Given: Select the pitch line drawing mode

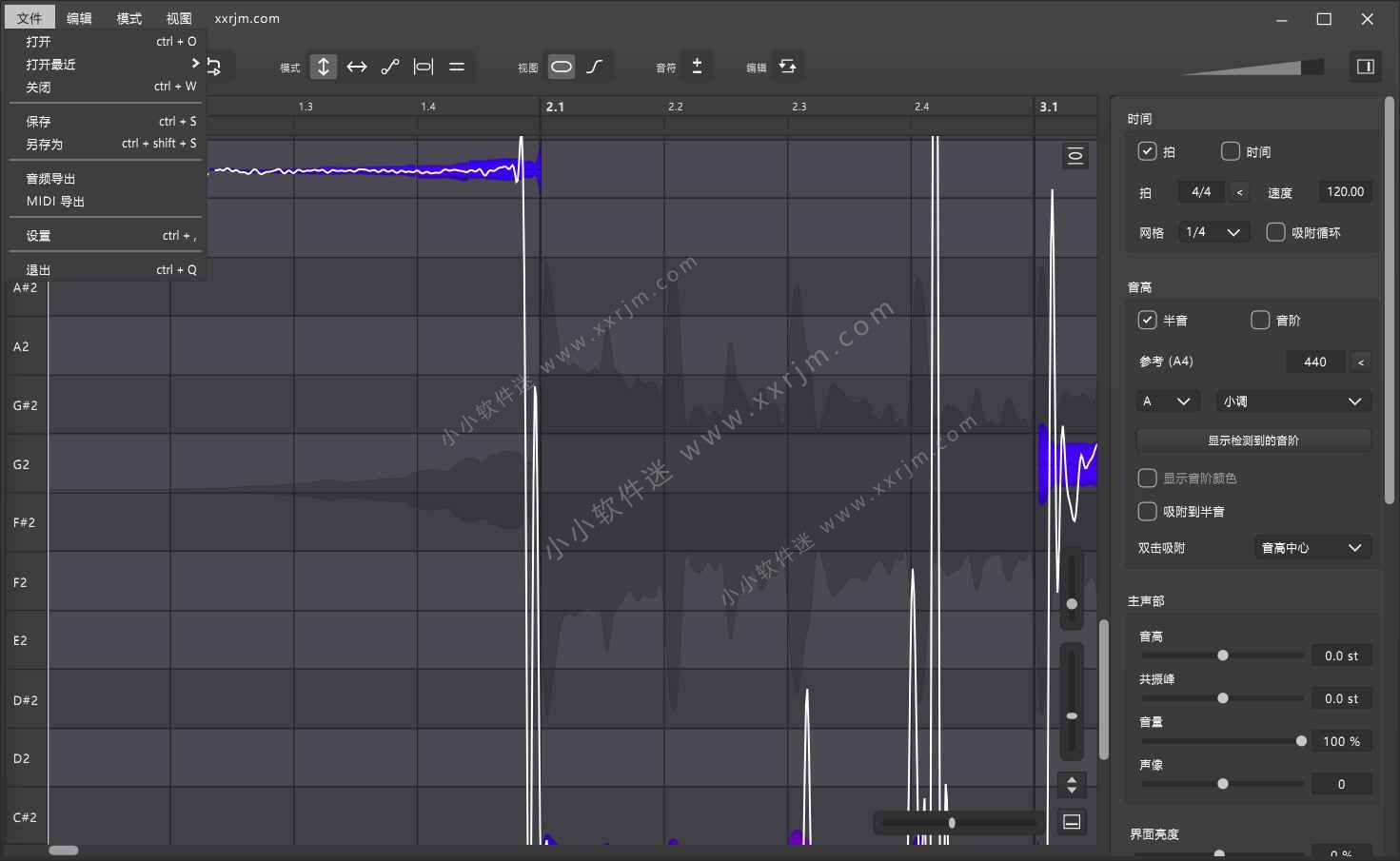Looking at the screenshot, I should coord(390,67).
